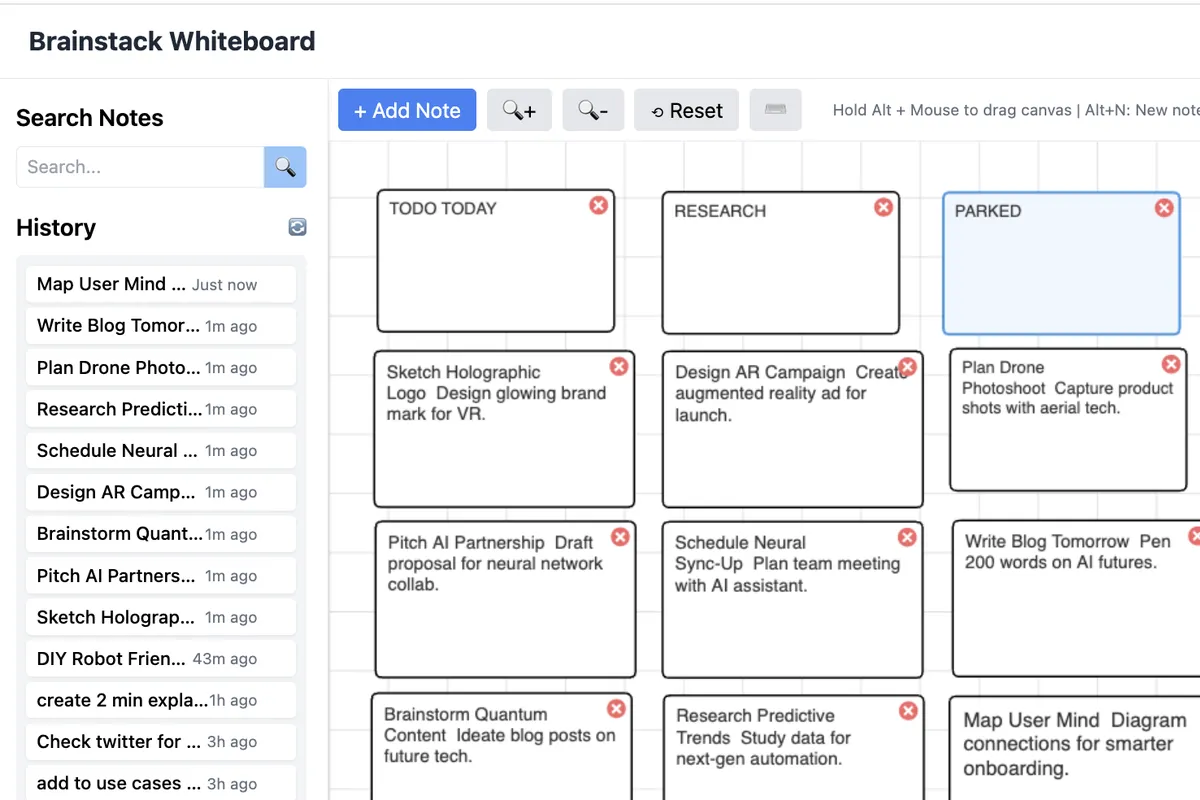Remove the Pitch AI Partnership note
Viewport: 1200px width, 800px height.
point(620,537)
